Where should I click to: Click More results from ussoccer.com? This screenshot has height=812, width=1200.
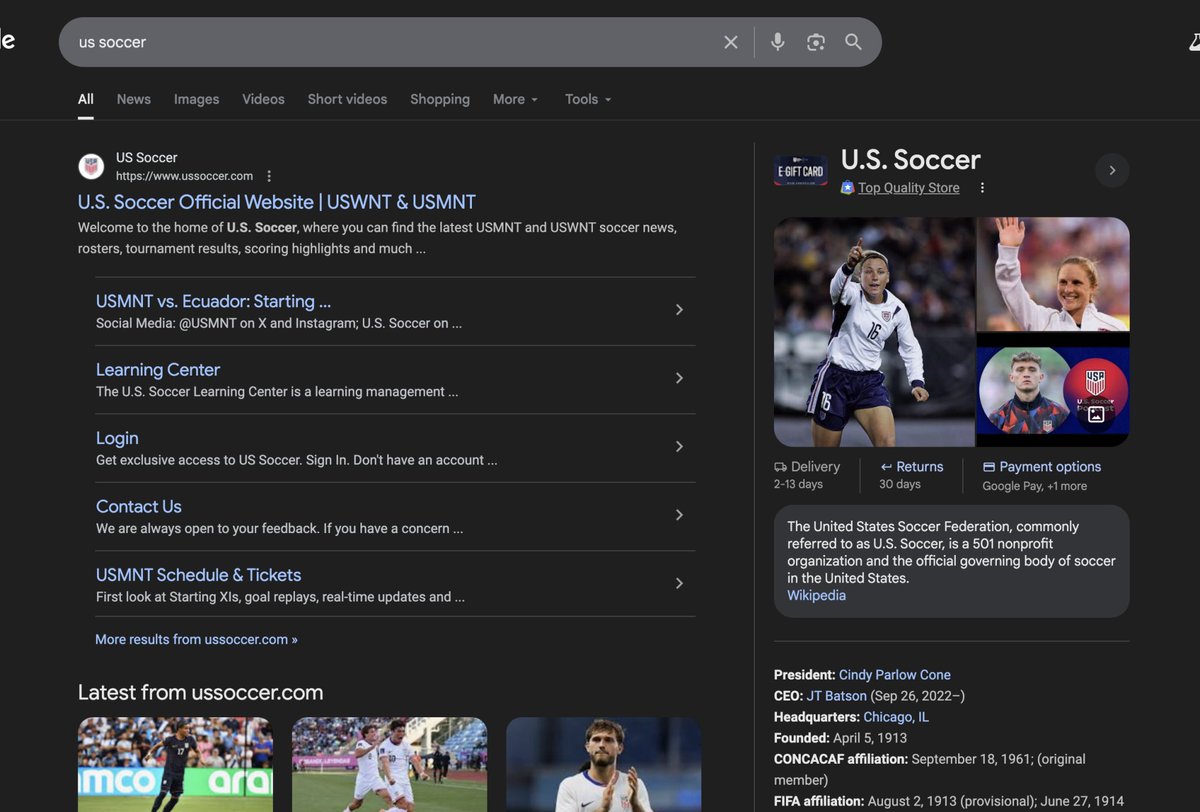(x=196, y=639)
